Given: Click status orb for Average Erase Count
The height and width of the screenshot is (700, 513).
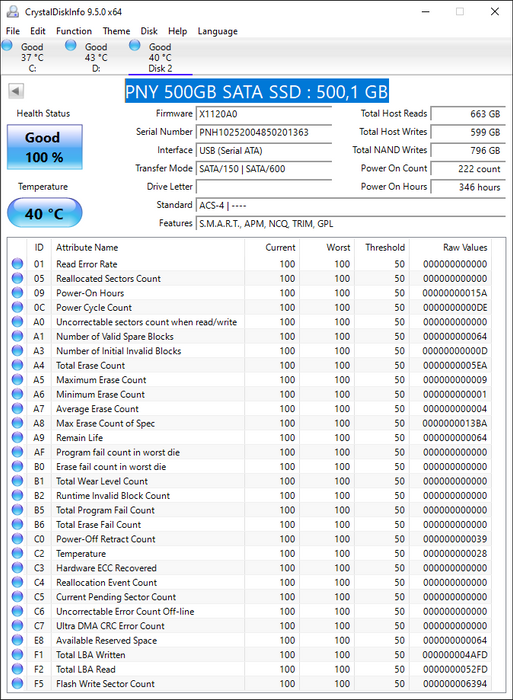Looking at the screenshot, I should pos(17,408).
